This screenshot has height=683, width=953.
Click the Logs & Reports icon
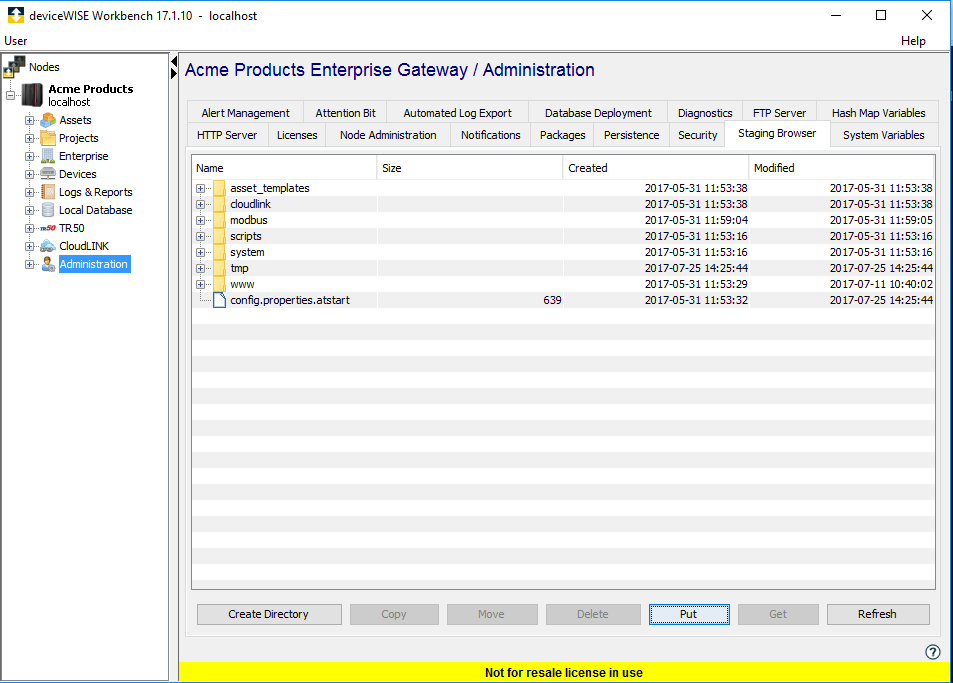coord(48,192)
